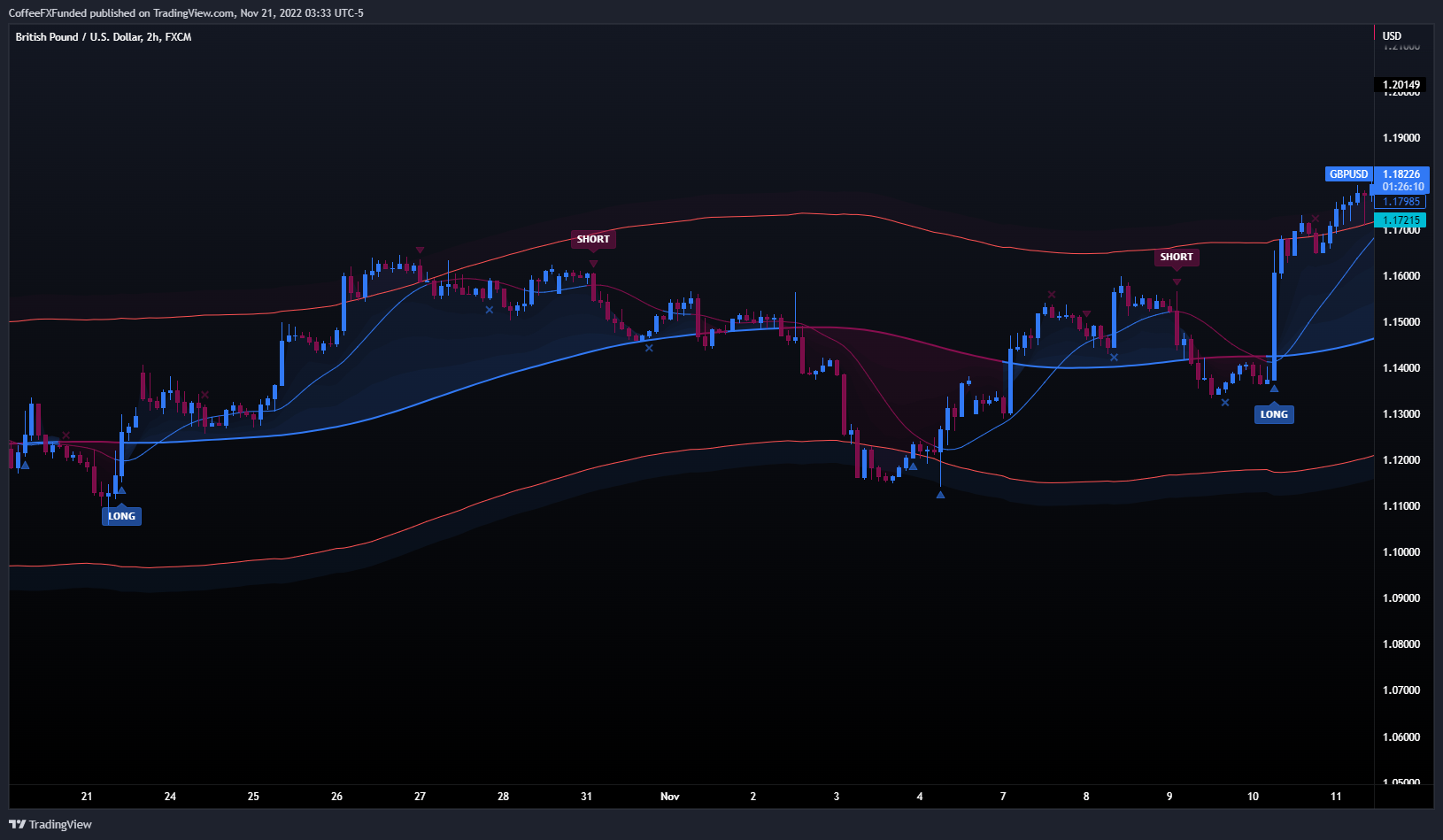Click the 1.15000 price axis label
This screenshot has height=840, width=1443.
click(1401, 322)
